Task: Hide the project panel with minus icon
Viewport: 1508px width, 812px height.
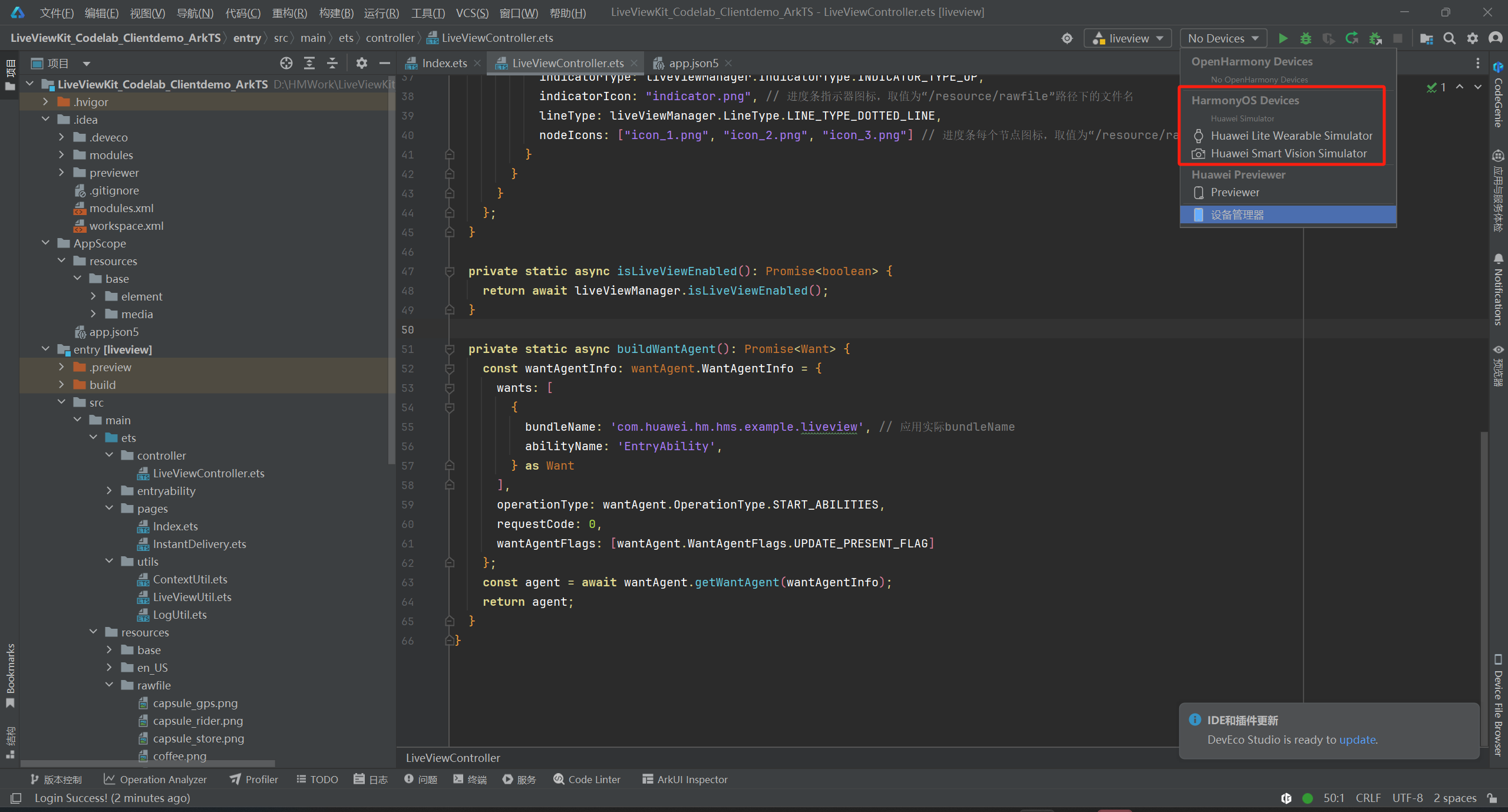Action: tap(385, 63)
